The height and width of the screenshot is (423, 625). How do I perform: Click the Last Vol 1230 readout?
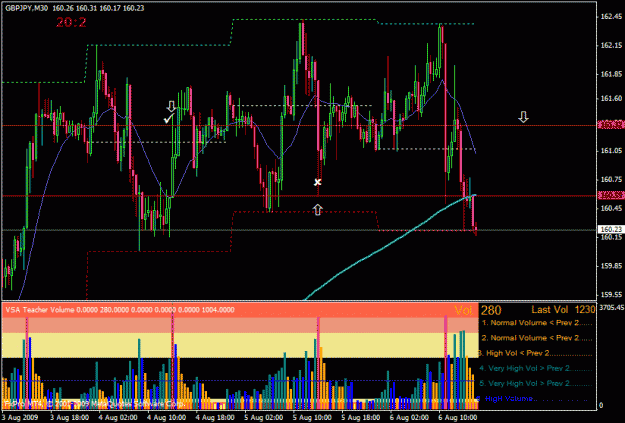point(563,309)
